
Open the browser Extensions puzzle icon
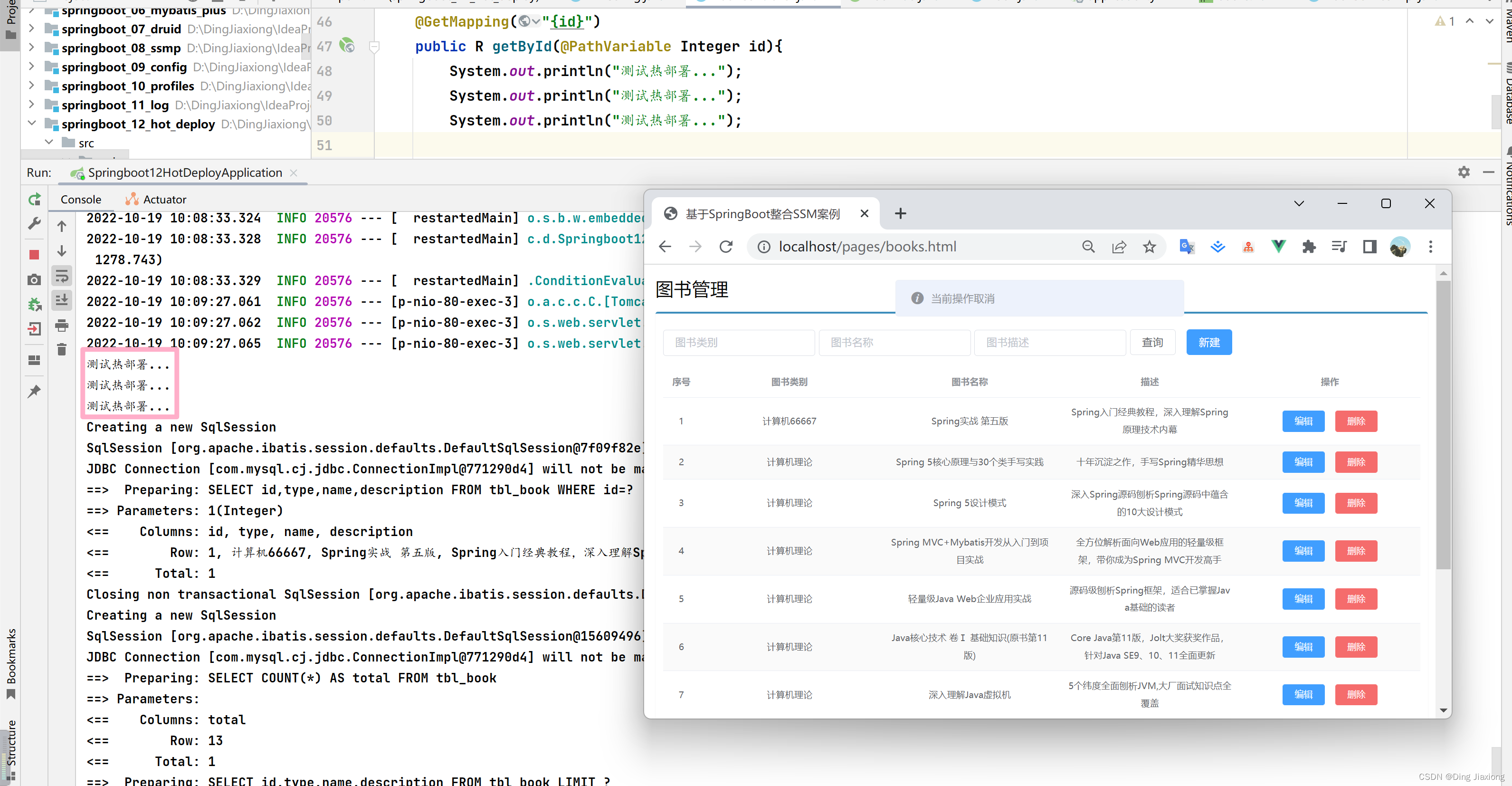click(1309, 247)
